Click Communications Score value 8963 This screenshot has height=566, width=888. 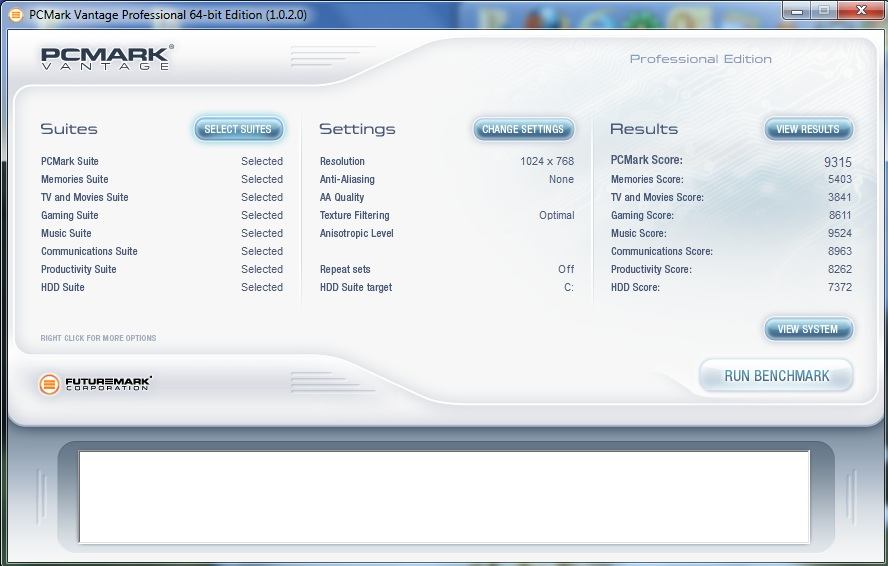point(840,252)
